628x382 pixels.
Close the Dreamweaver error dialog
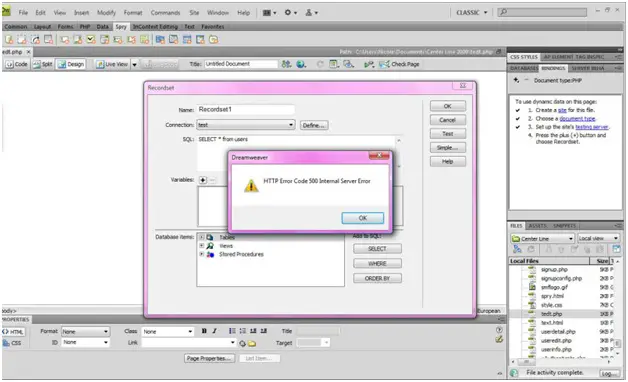click(x=379, y=155)
